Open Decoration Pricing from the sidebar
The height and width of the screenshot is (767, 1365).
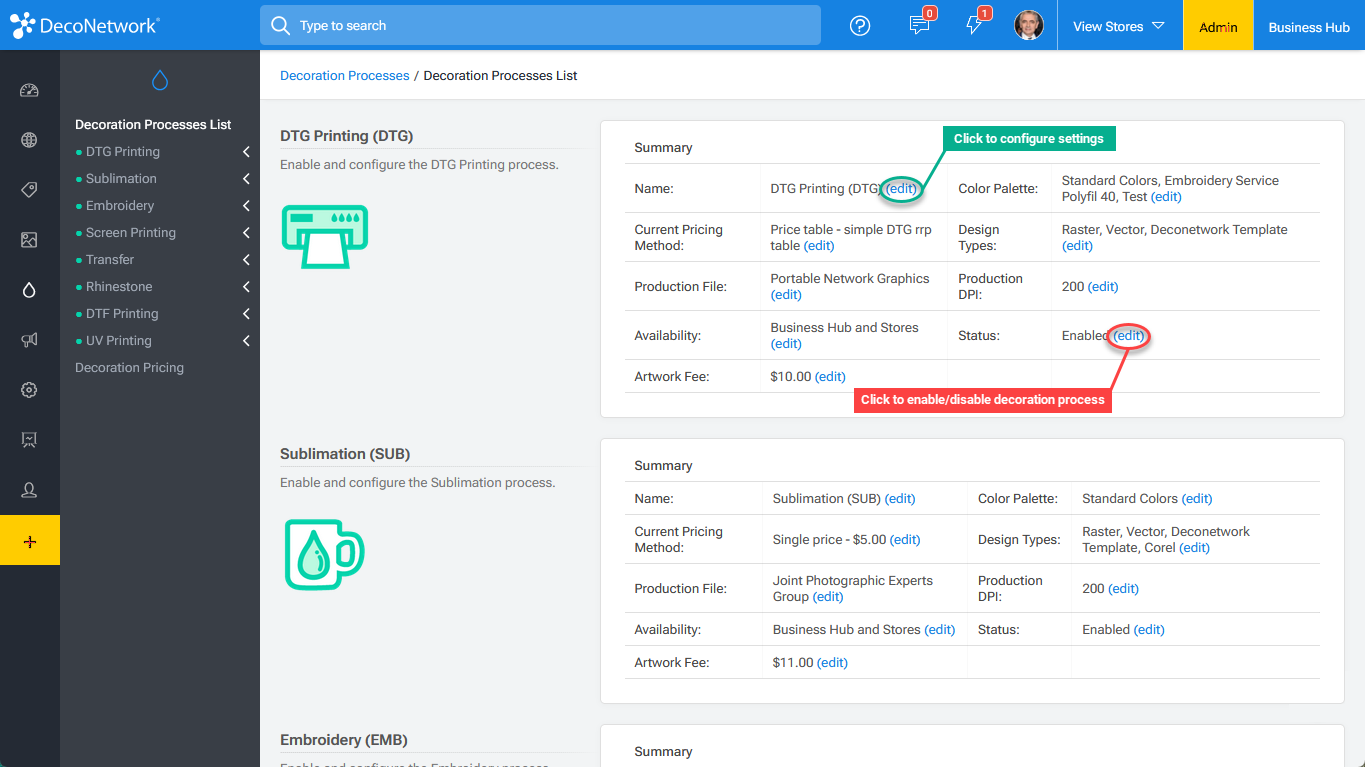[x=129, y=367]
